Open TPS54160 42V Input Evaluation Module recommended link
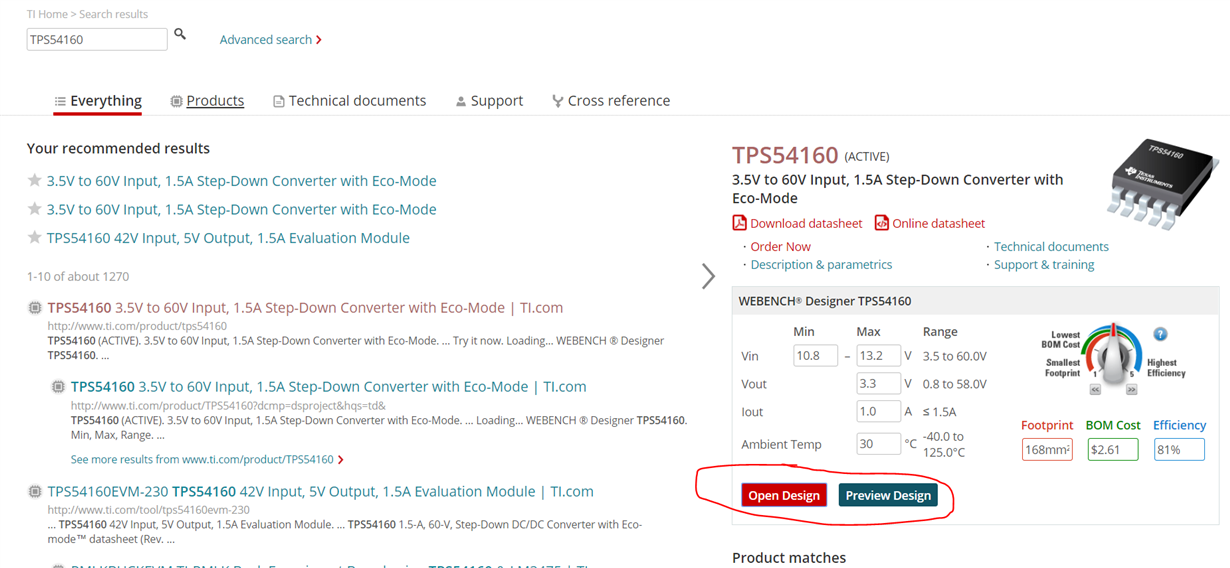1230x568 pixels. pyautogui.click(x=228, y=238)
